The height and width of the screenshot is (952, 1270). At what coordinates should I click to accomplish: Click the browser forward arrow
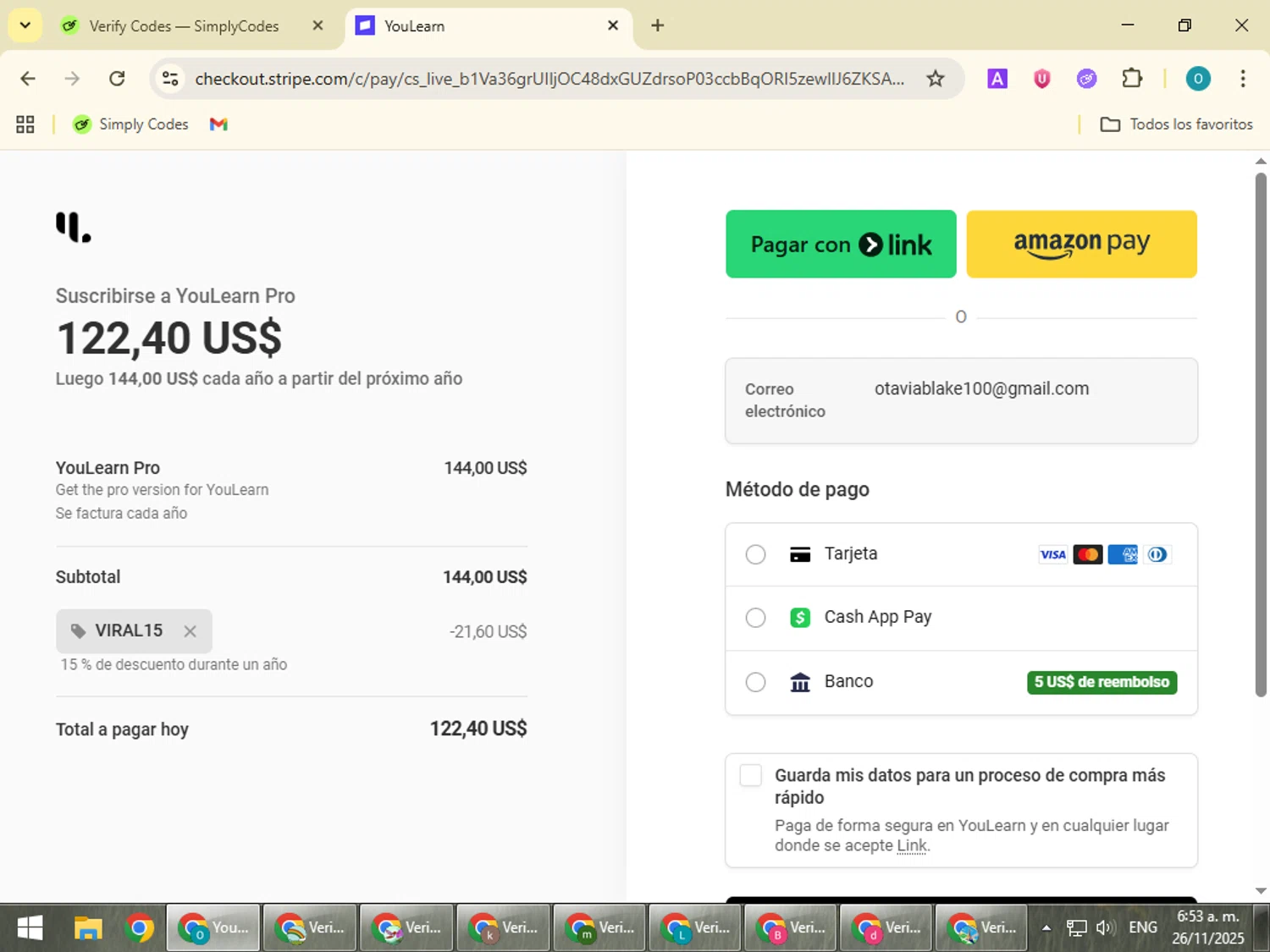[x=72, y=79]
